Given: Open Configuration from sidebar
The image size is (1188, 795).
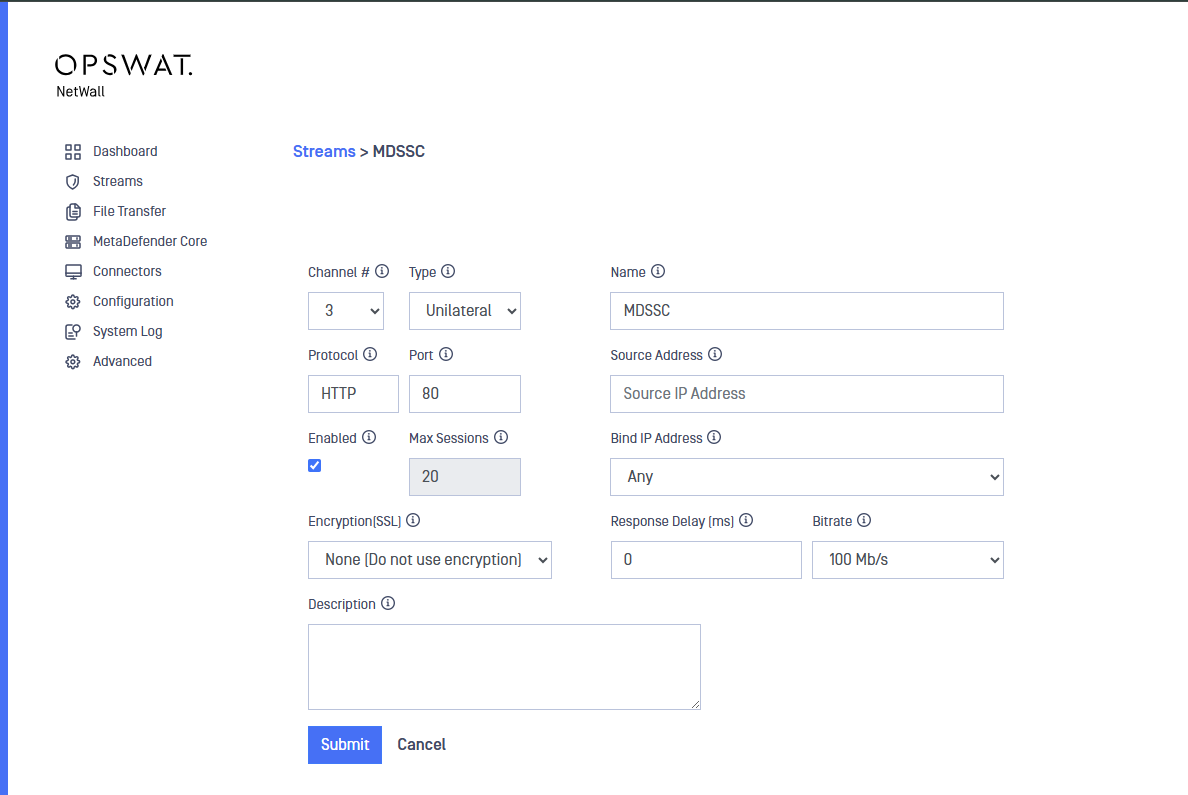Looking at the screenshot, I should pos(133,302).
